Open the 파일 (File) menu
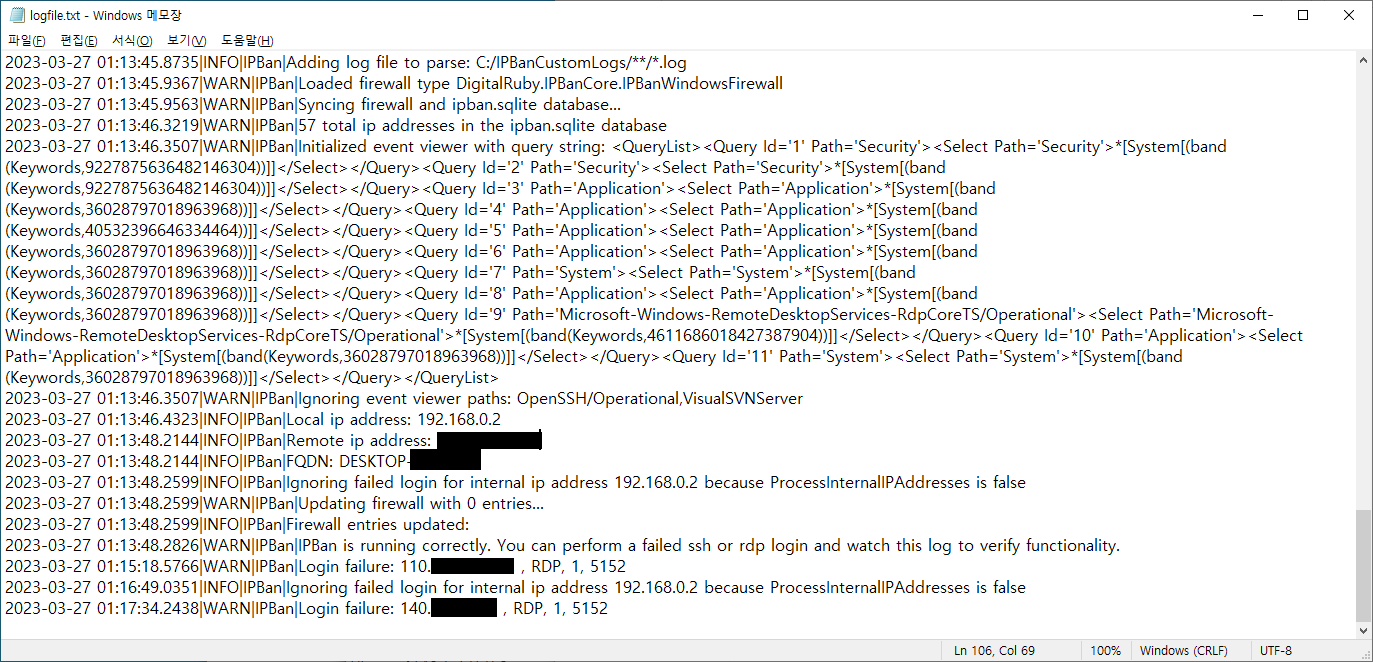 [x=26, y=40]
